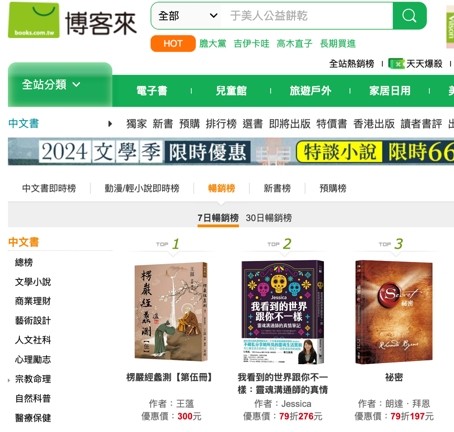Click the 天天爆殺 icon in top bar
This screenshot has width=454, height=432.
pos(396,63)
